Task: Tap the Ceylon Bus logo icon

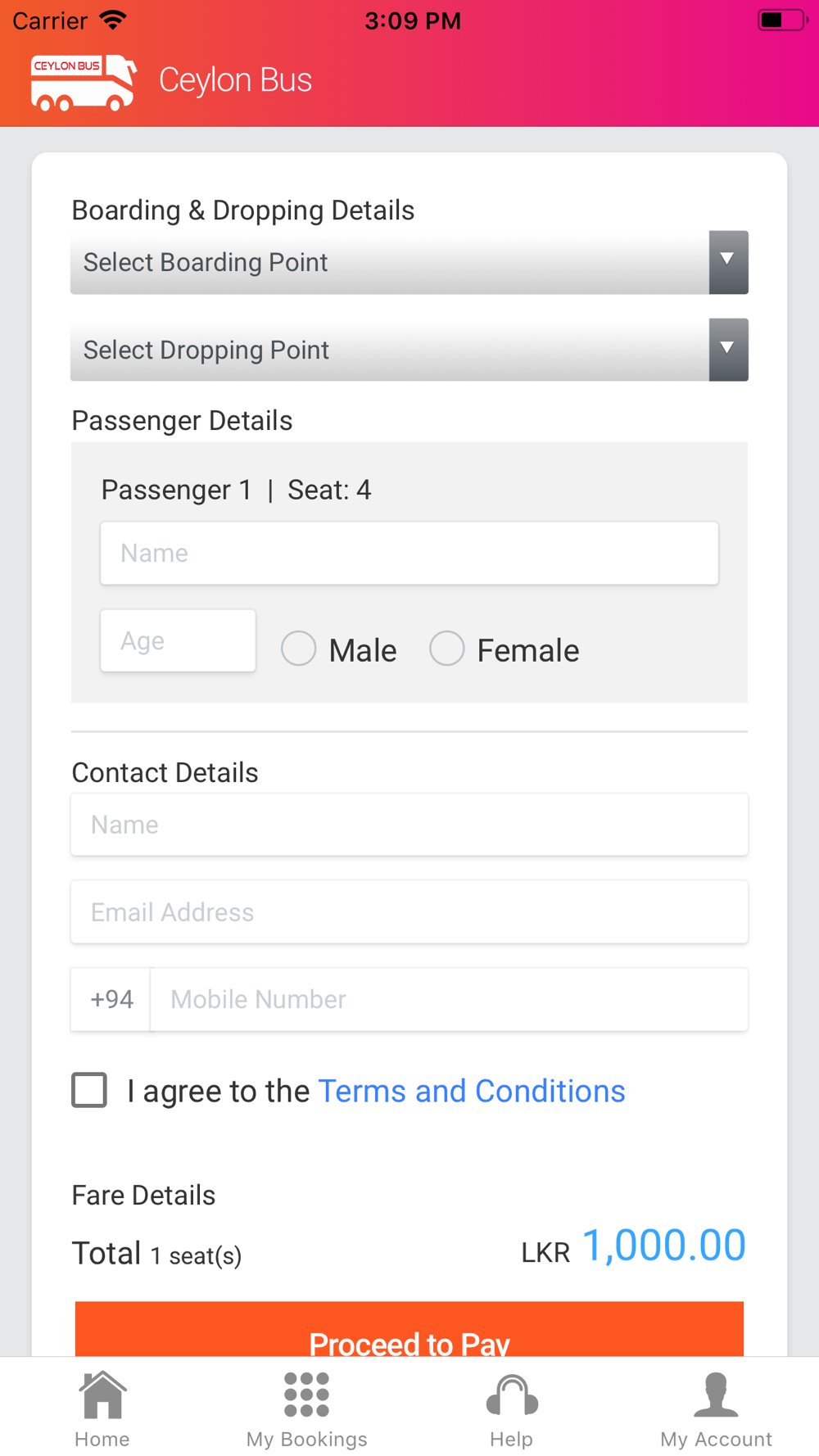Action: [x=84, y=82]
